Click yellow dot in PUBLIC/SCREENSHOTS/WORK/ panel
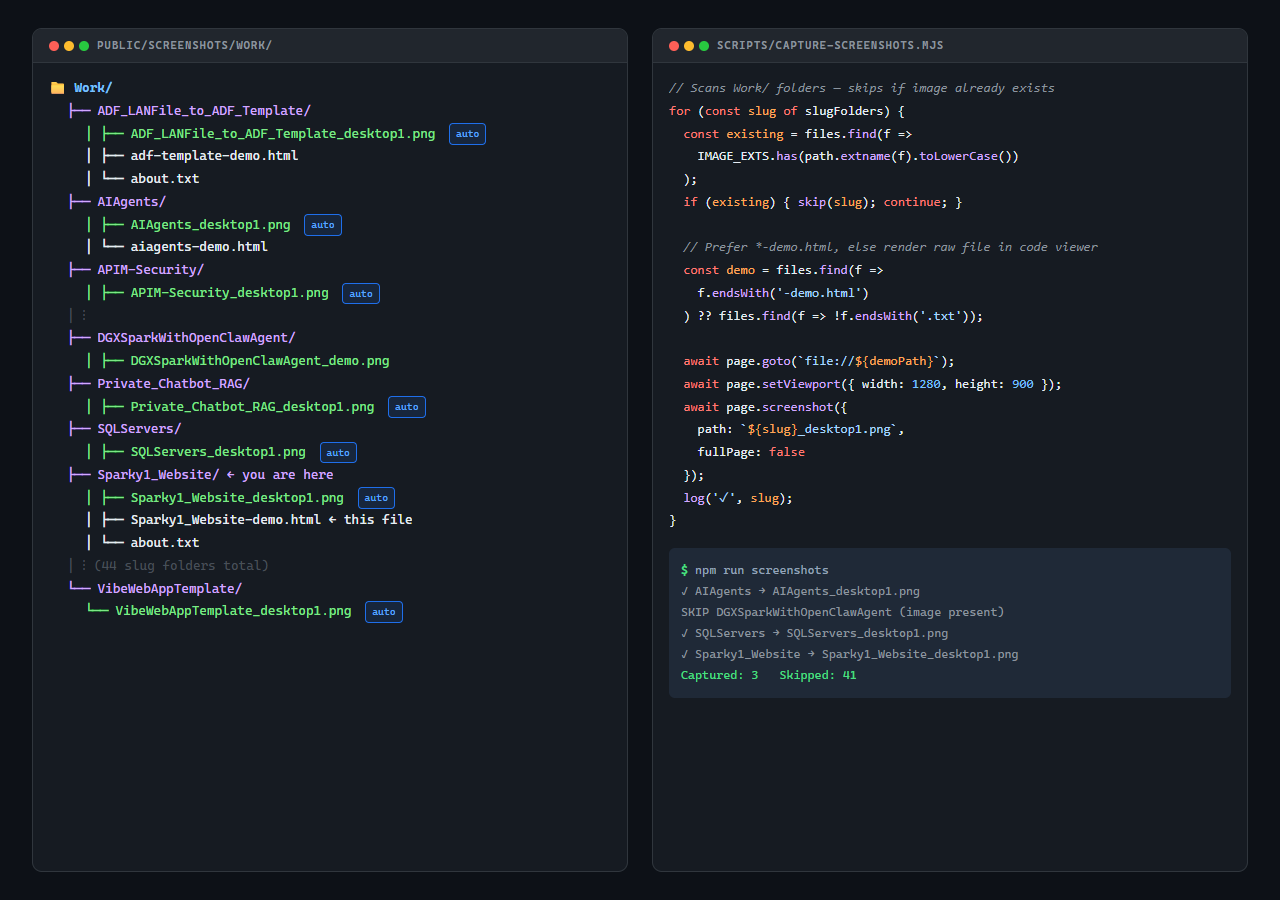 pyautogui.click(x=69, y=46)
